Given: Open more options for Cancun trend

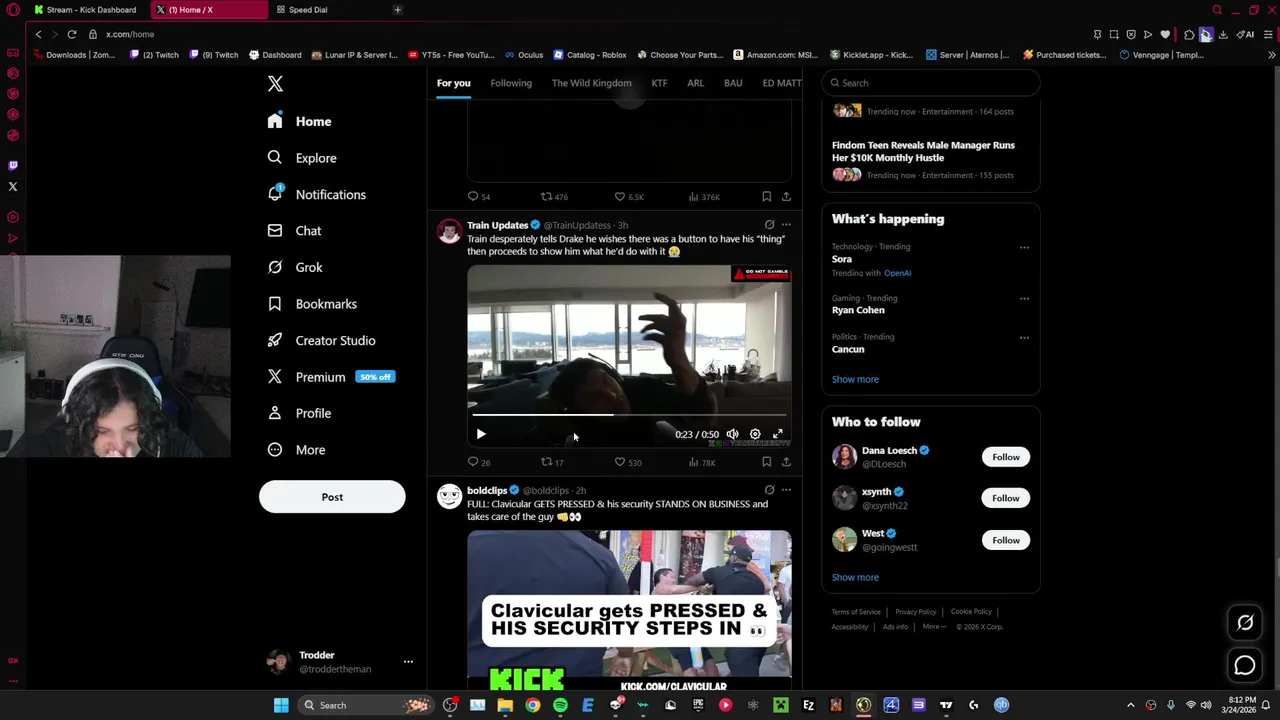Looking at the screenshot, I should pyautogui.click(x=1024, y=337).
